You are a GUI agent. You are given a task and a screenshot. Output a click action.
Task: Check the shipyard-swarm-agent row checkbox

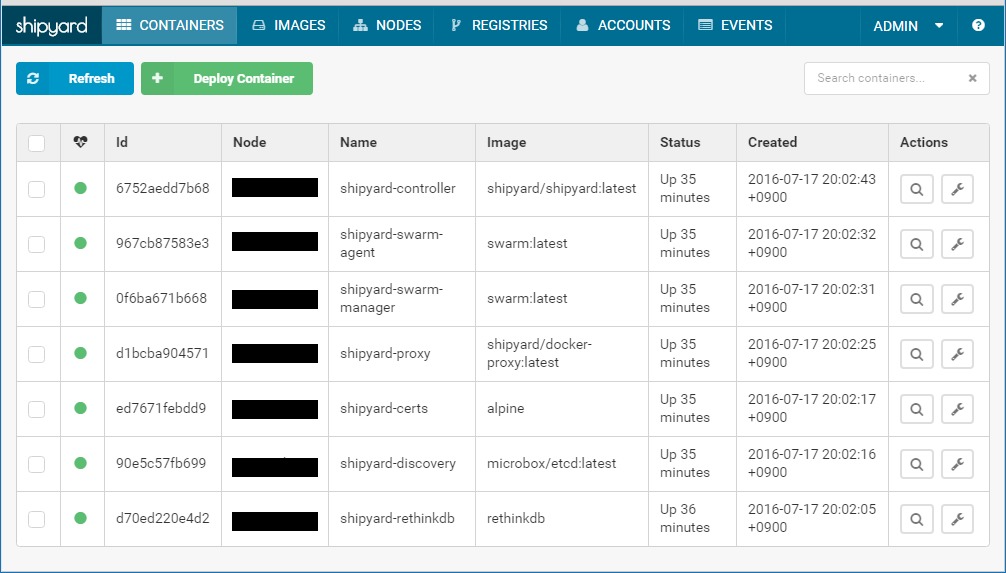(37, 244)
